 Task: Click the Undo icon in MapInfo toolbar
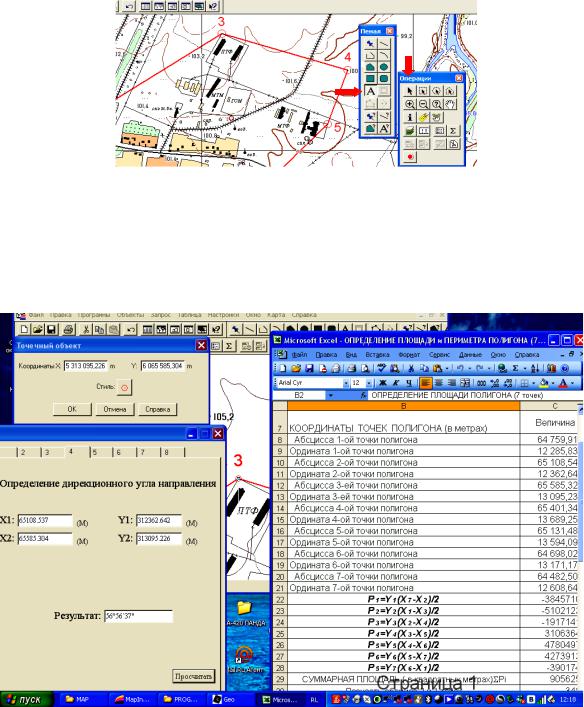point(130,330)
